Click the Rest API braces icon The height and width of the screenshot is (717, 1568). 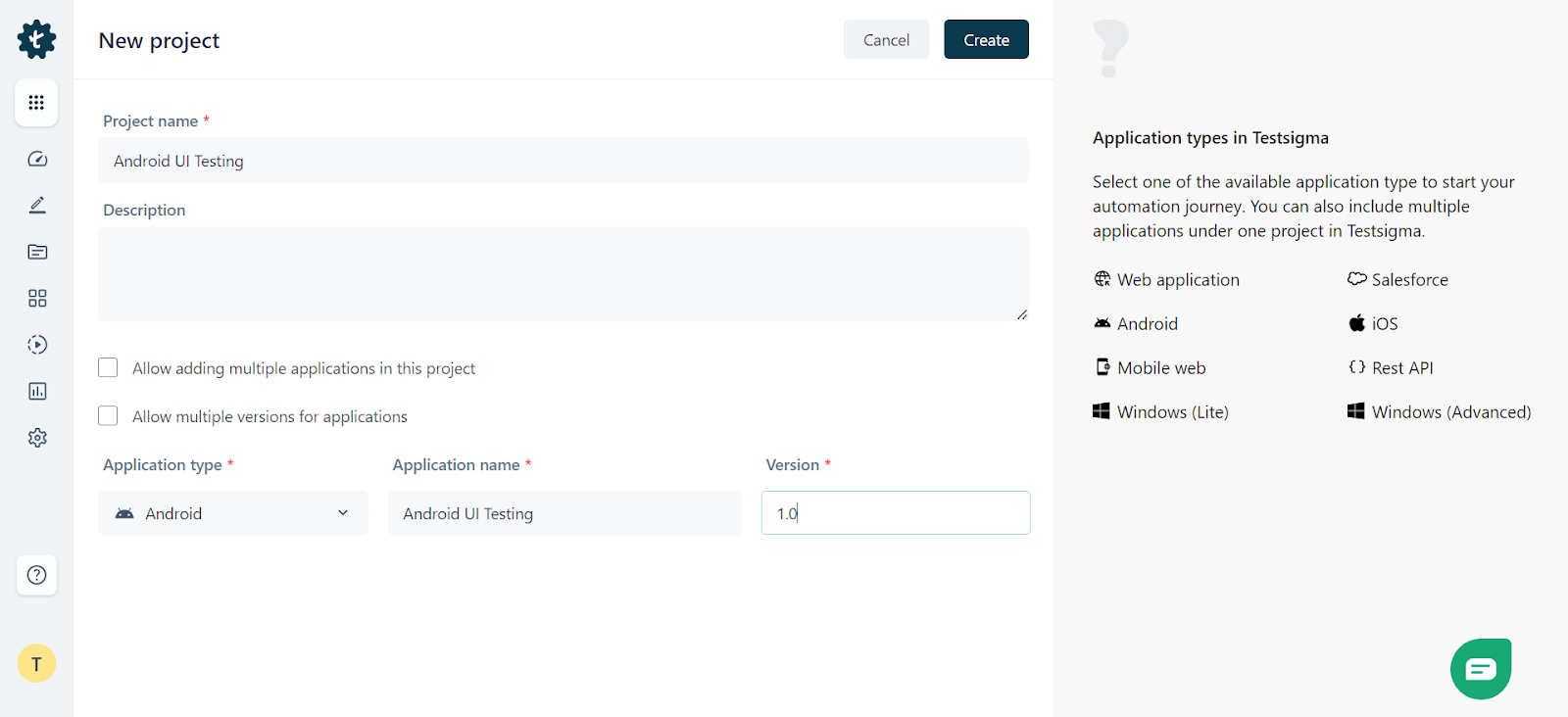click(1356, 367)
